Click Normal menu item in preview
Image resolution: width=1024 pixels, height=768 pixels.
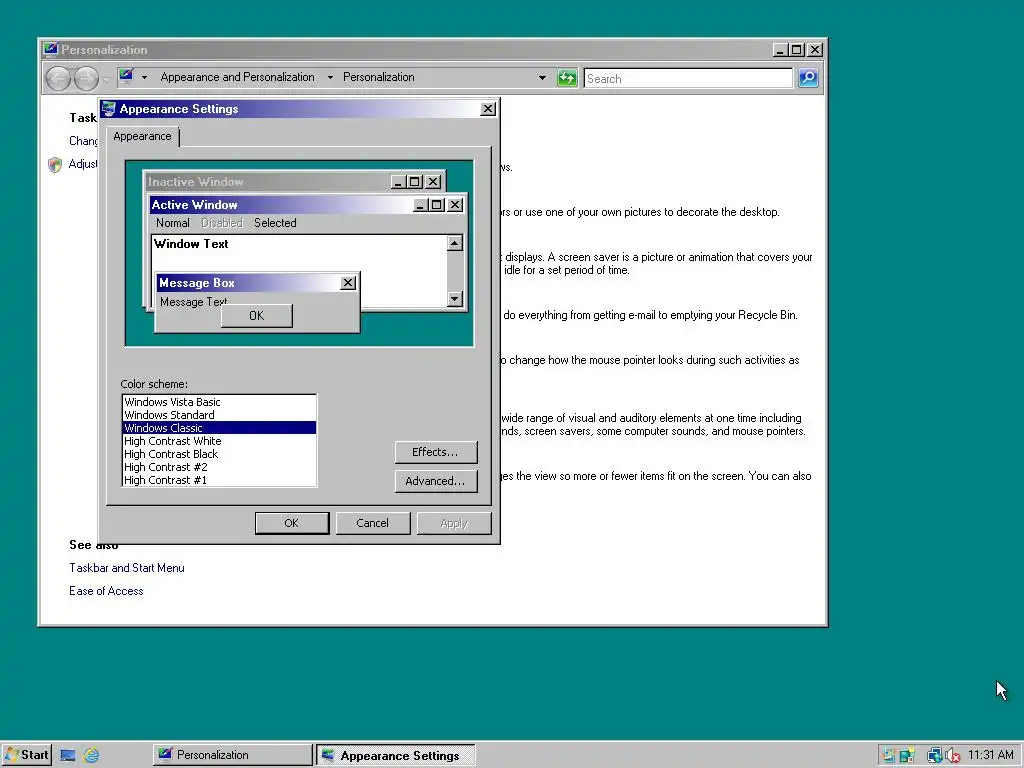click(x=172, y=223)
